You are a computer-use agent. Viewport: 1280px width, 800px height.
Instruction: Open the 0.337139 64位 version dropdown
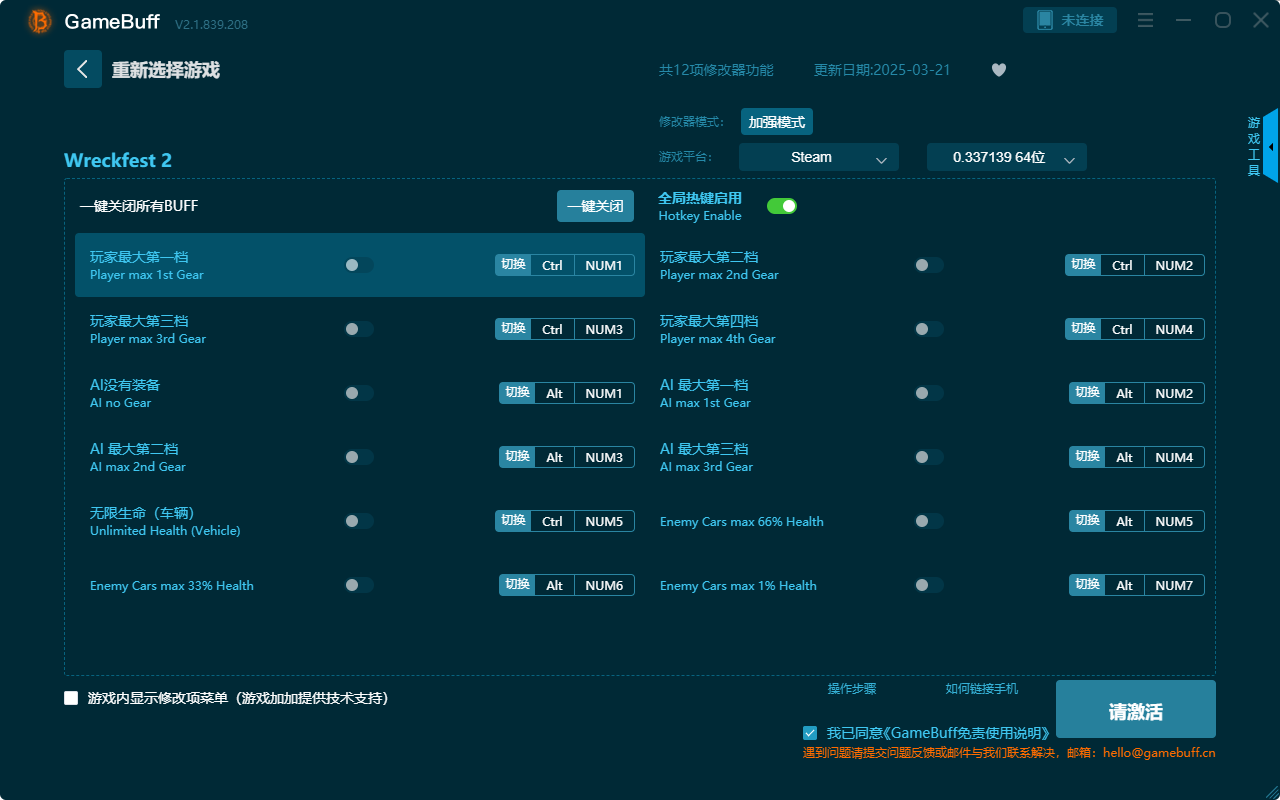(1006, 157)
